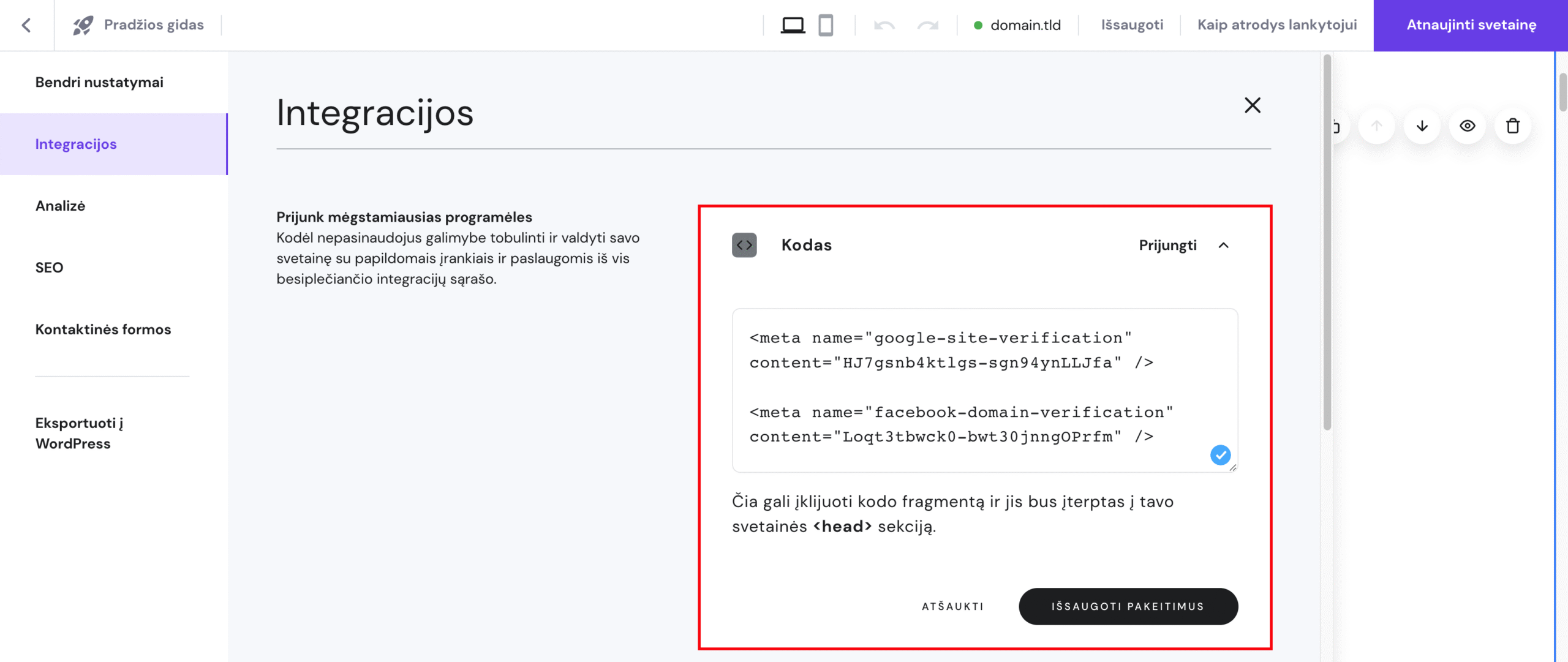Click the back arrow
Viewport: 1568px width, 662px height.
point(26,25)
